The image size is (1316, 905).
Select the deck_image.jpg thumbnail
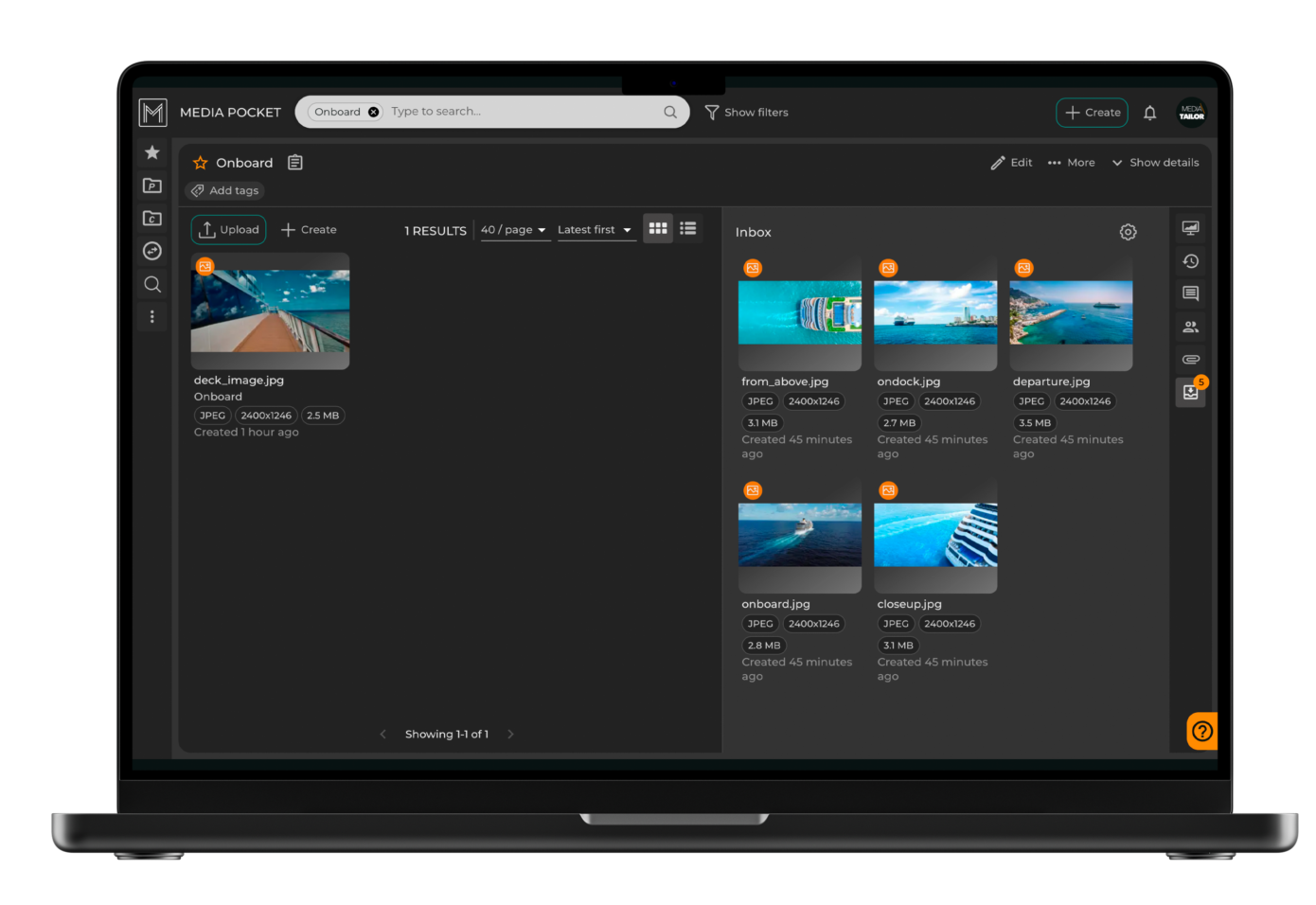[x=270, y=311]
